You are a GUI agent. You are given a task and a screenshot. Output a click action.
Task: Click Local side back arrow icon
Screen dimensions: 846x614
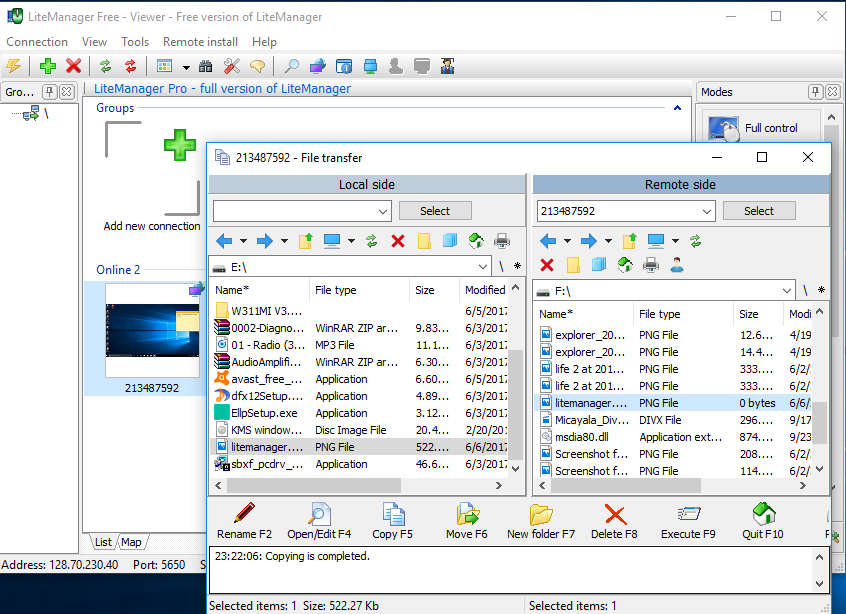224,241
